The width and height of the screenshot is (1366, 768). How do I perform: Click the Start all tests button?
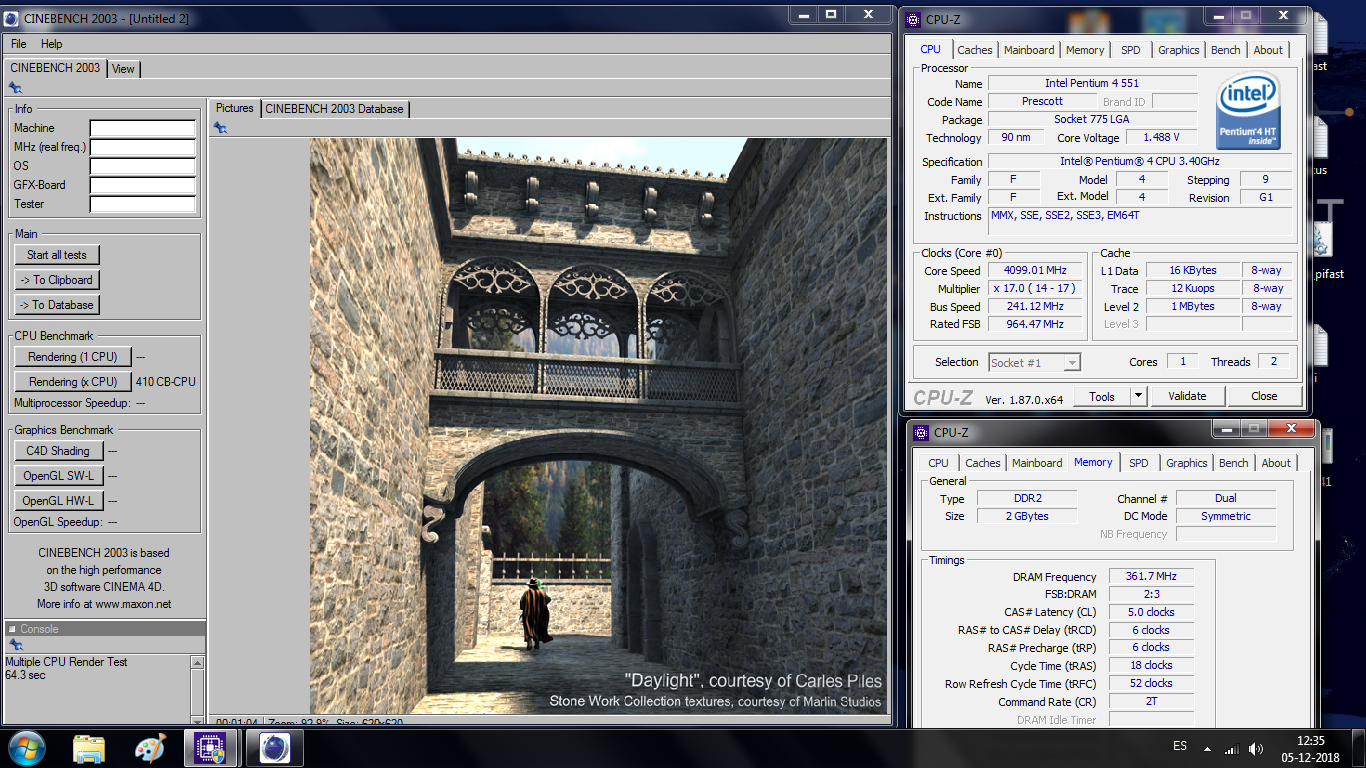click(x=57, y=255)
